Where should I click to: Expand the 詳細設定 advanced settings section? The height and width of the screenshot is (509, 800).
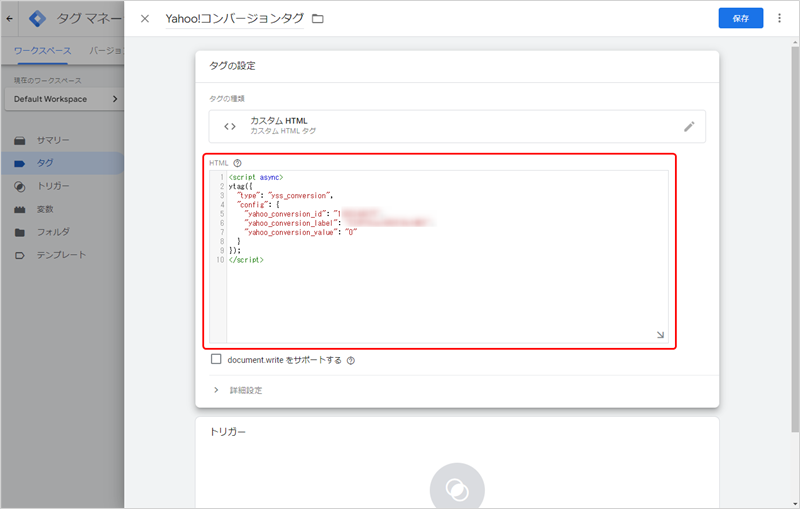click(237, 390)
